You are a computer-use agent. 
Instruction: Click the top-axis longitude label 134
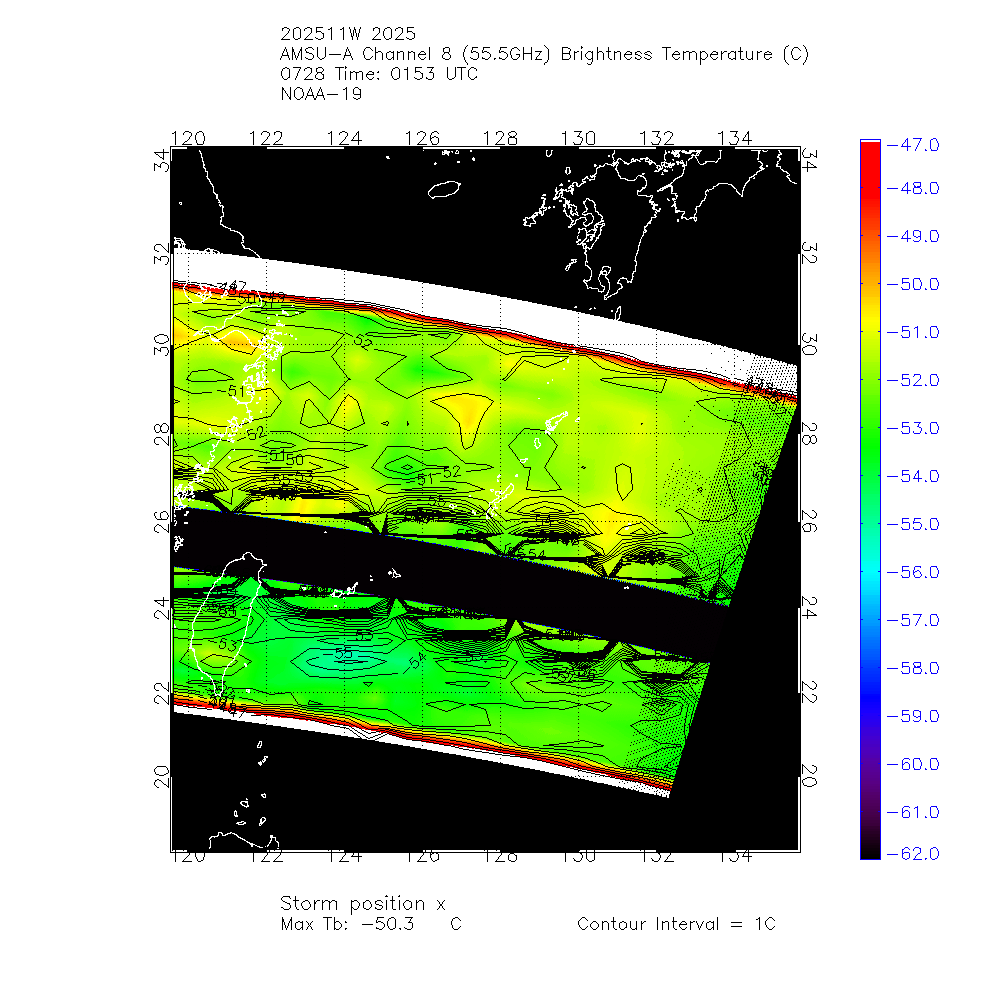pos(735,138)
